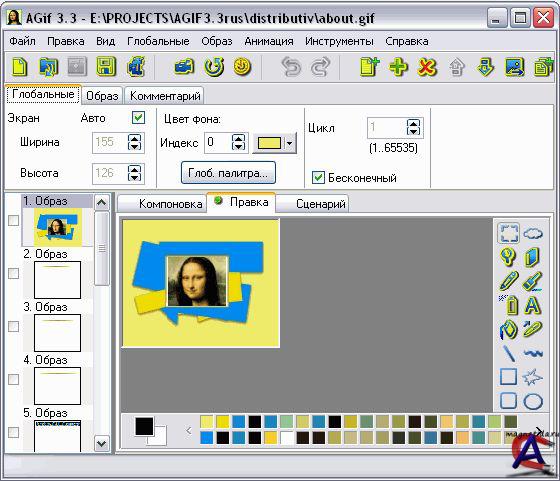Save the GIF using the floppy disk icon
Viewport: 560px width, 481px height.
[x=106, y=66]
